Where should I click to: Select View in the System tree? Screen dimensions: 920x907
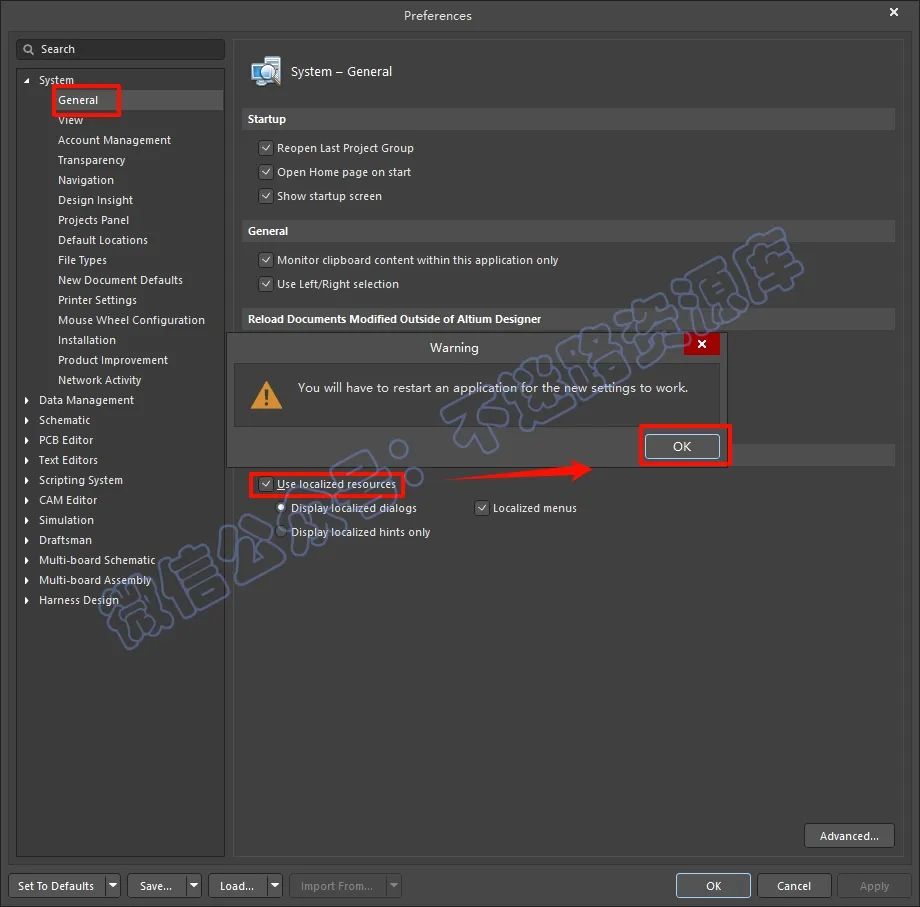(x=70, y=120)
